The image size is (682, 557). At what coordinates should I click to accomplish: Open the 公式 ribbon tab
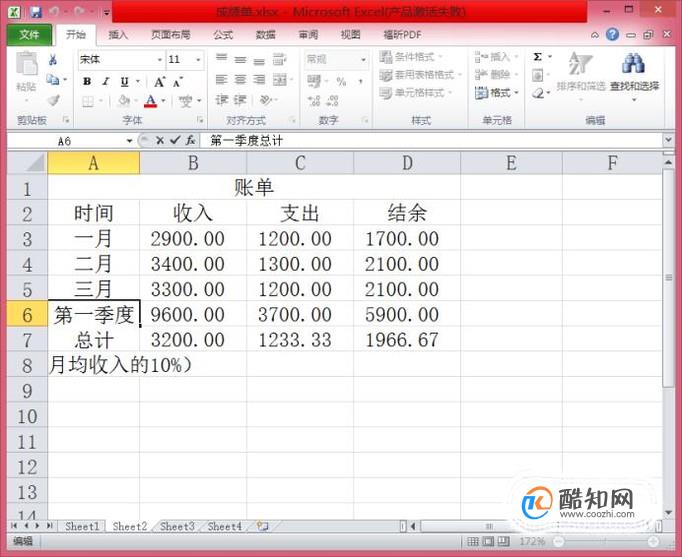click(223, 35)
